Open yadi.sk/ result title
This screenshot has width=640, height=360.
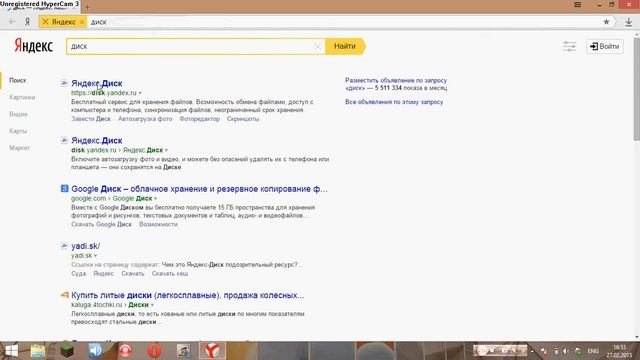pyautogui.click(x=85, y=246)
